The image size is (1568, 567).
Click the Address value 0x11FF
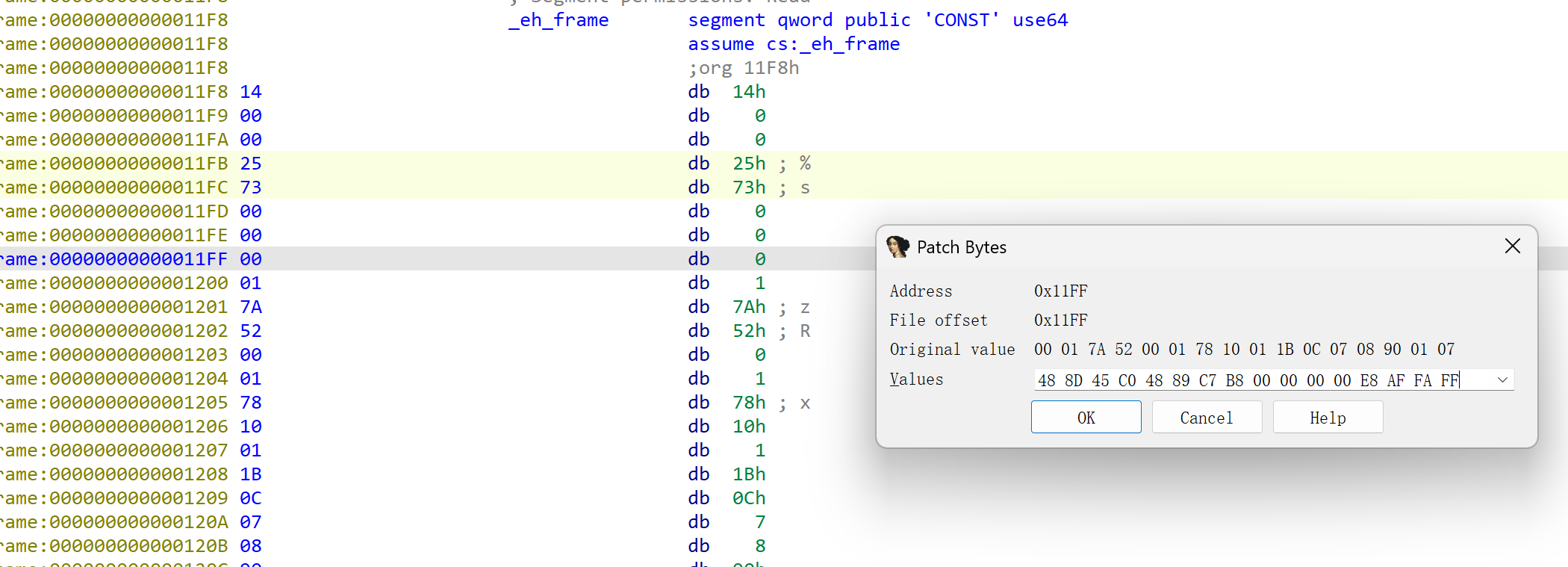click(1060, 291)
